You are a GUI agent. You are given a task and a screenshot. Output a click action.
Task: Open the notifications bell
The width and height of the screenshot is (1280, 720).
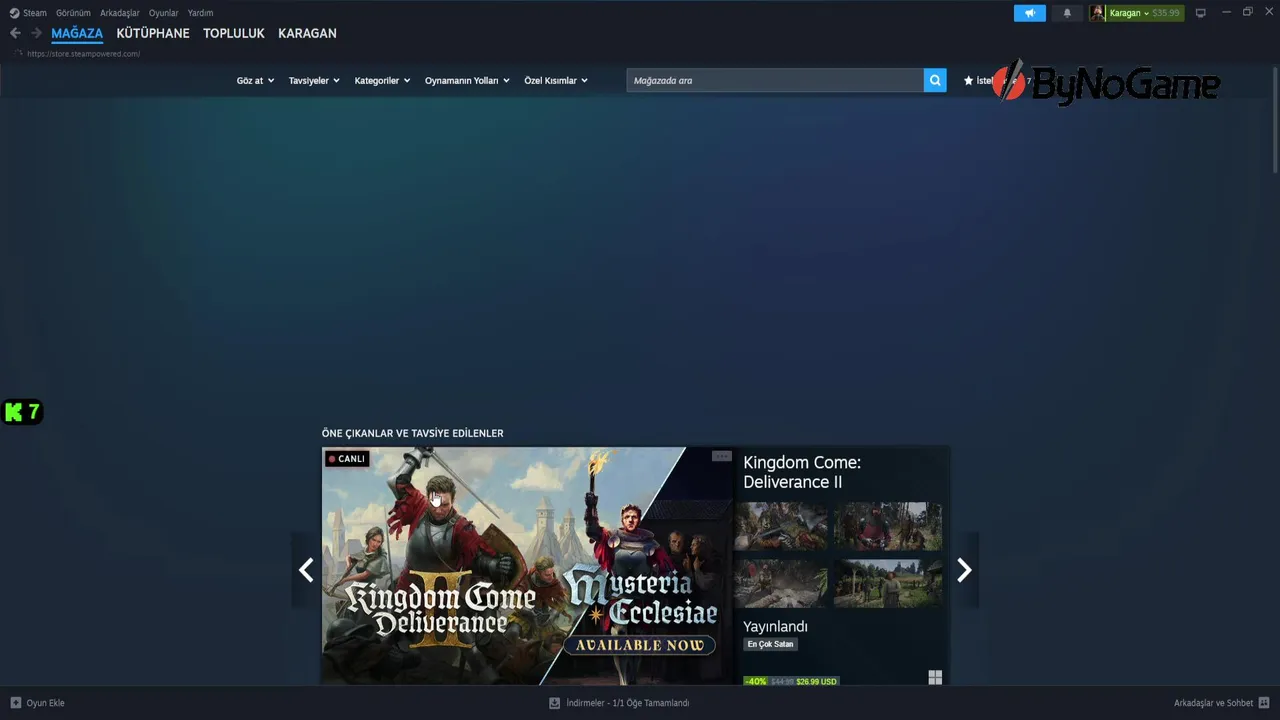1067,13
